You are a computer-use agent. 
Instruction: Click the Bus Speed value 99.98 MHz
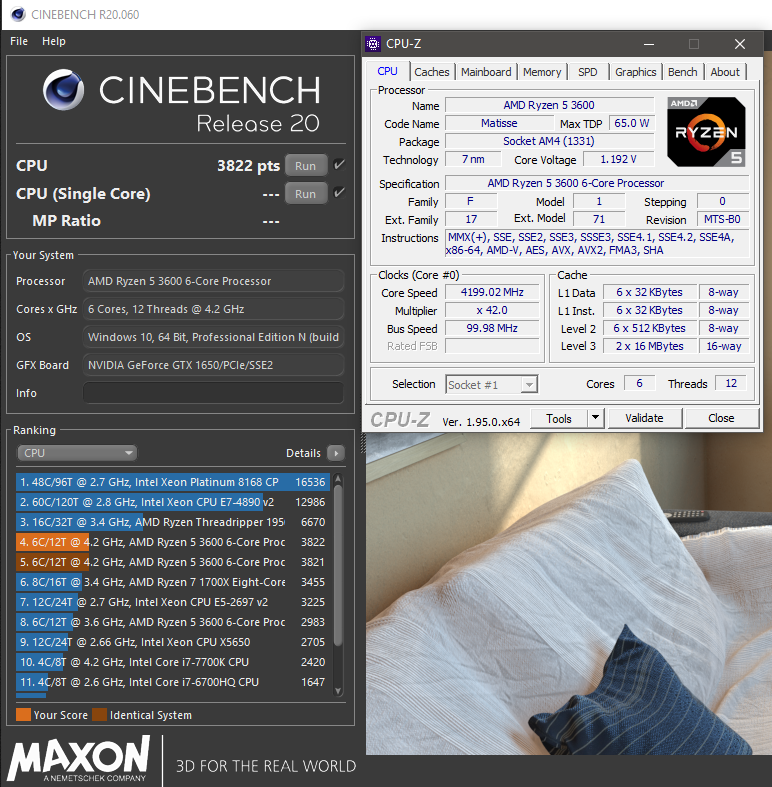[492, 328]
